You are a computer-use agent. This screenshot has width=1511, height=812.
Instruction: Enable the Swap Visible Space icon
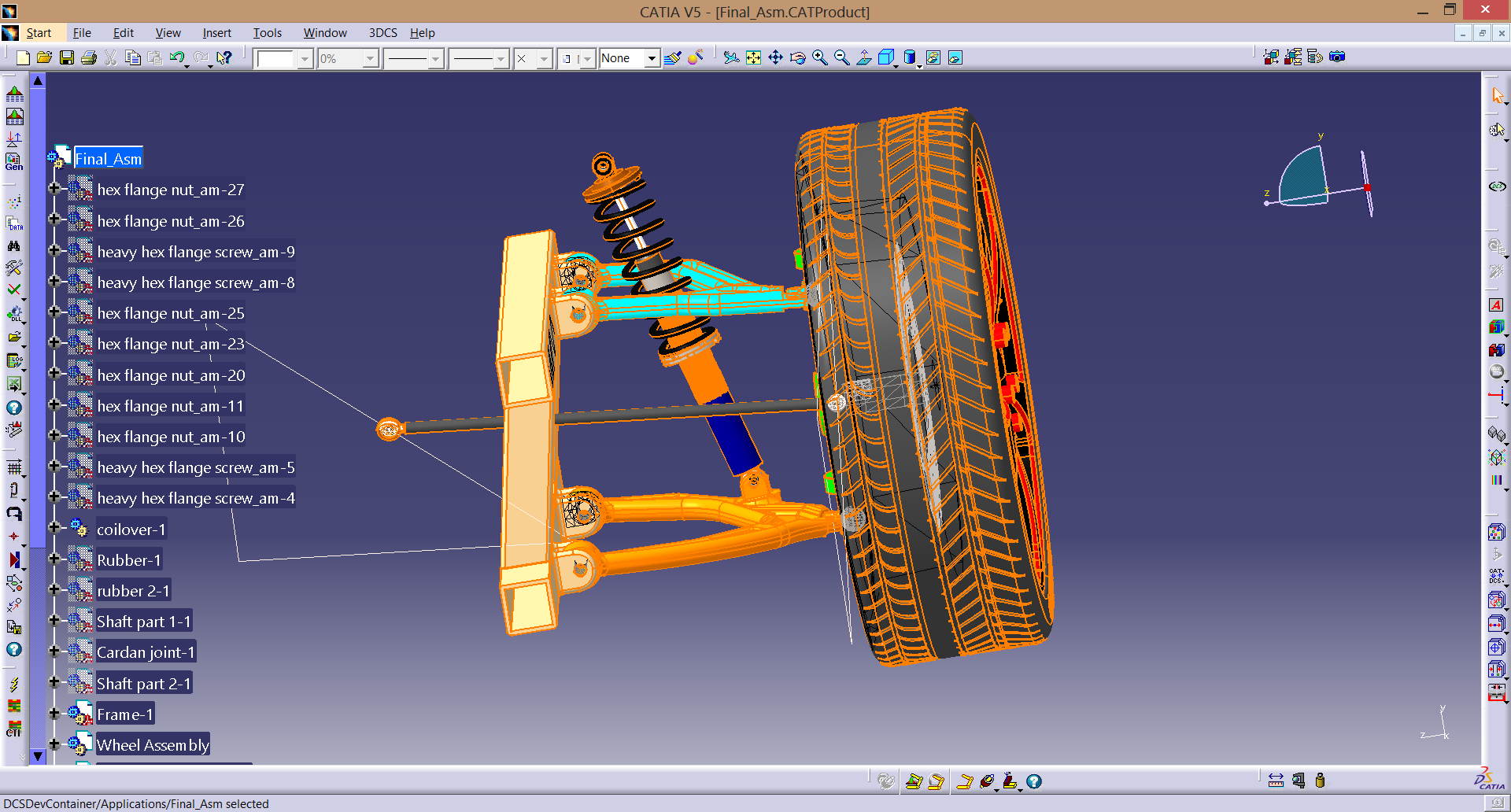955,57
